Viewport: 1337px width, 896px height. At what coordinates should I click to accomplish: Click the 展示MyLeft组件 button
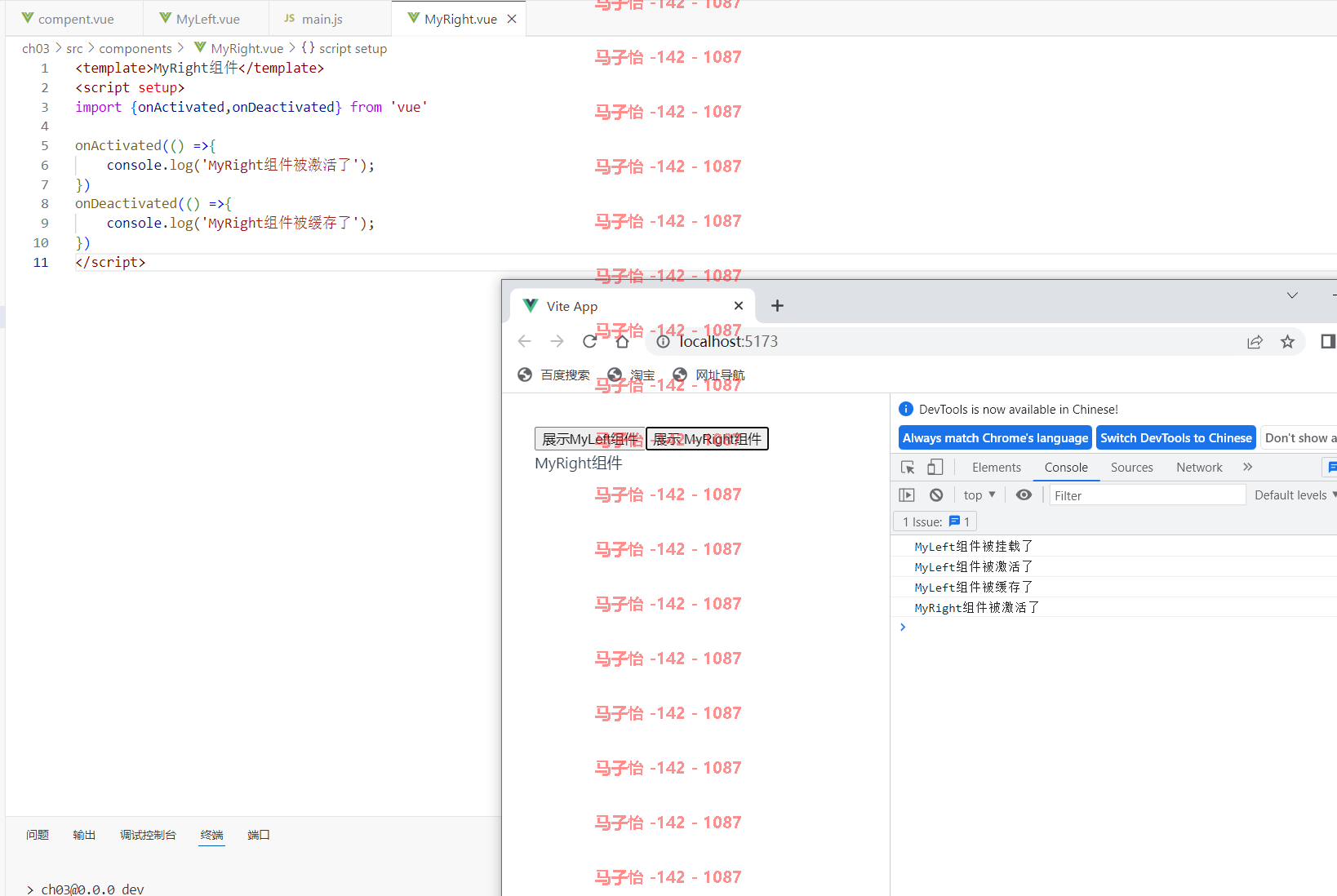[590, 439]
